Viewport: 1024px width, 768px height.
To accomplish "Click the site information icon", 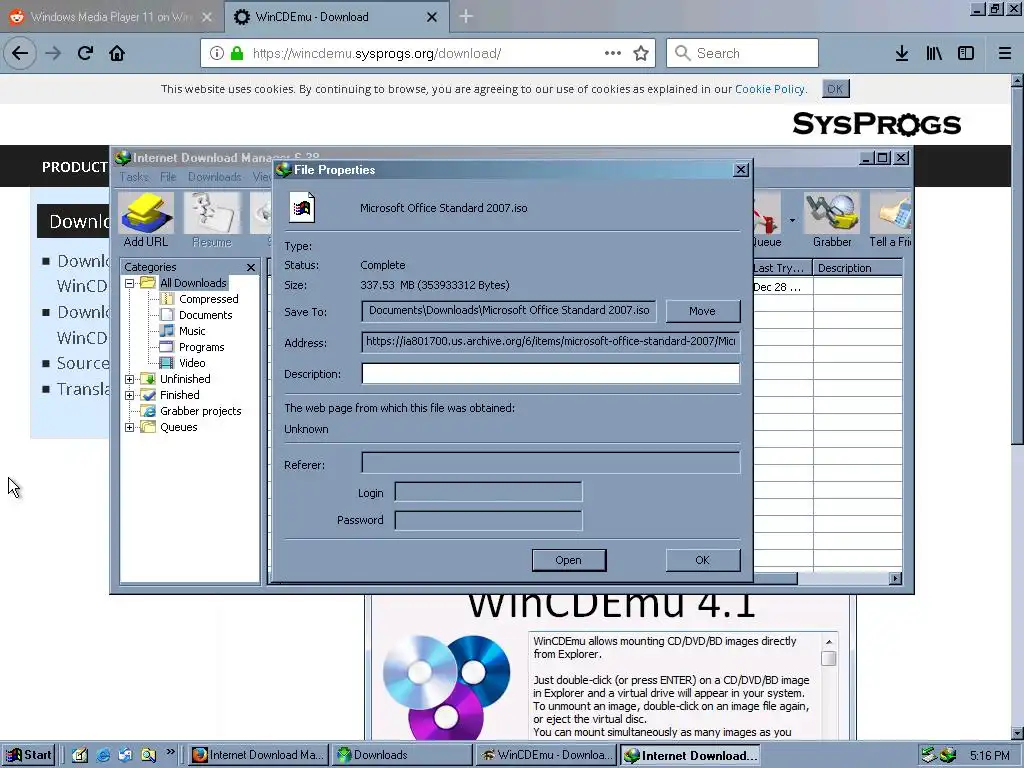I will pos(217,53).
